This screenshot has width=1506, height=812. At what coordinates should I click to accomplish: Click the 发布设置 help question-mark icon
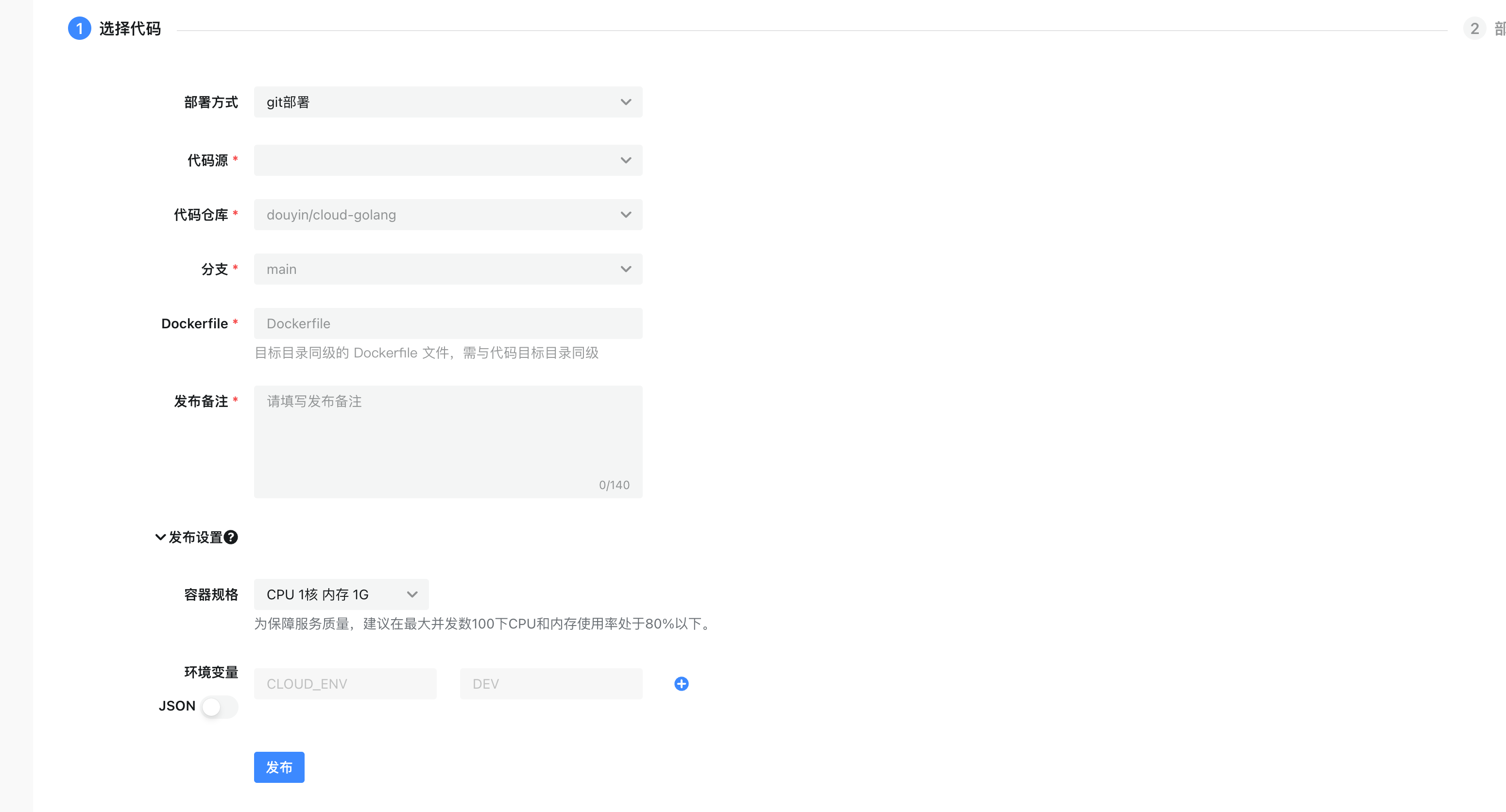click(231, 537)
